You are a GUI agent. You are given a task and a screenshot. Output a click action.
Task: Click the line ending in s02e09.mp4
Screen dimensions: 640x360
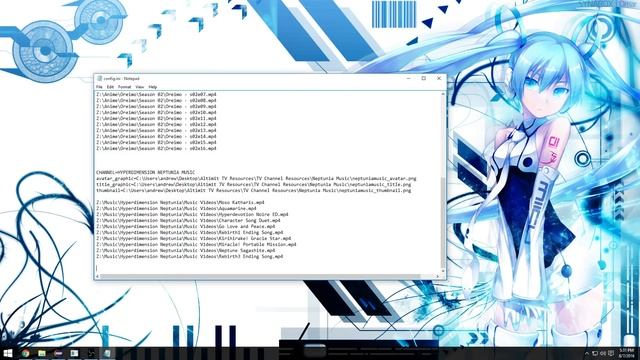pos(156,107)
